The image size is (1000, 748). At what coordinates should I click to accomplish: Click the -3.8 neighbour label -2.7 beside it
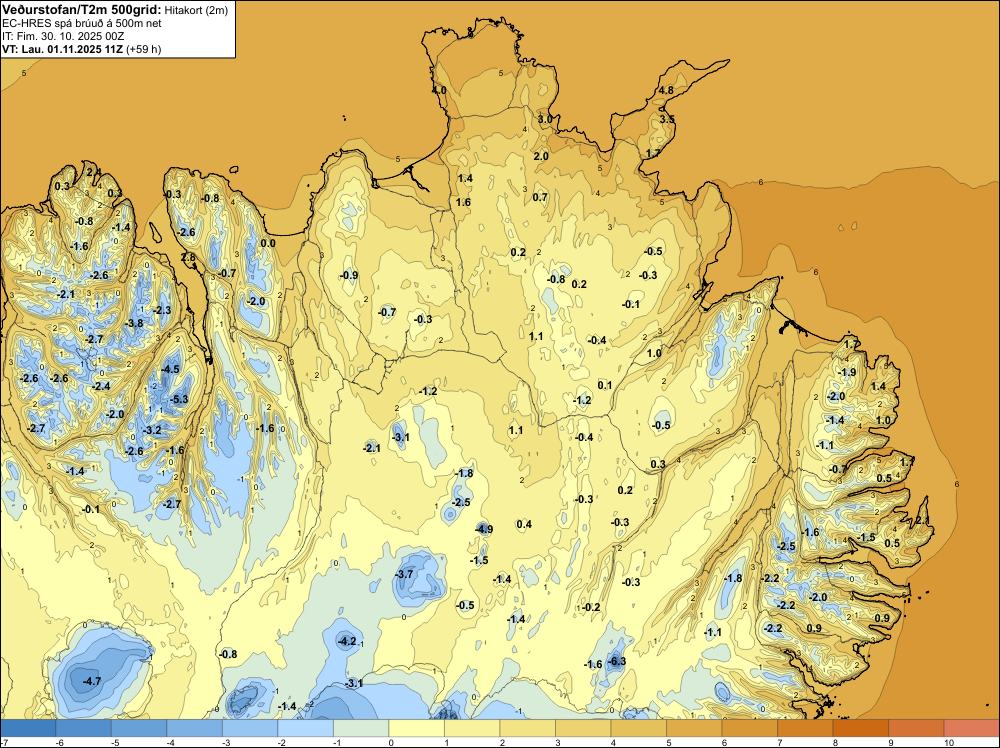pyautogui.click(x=94, y=339)
